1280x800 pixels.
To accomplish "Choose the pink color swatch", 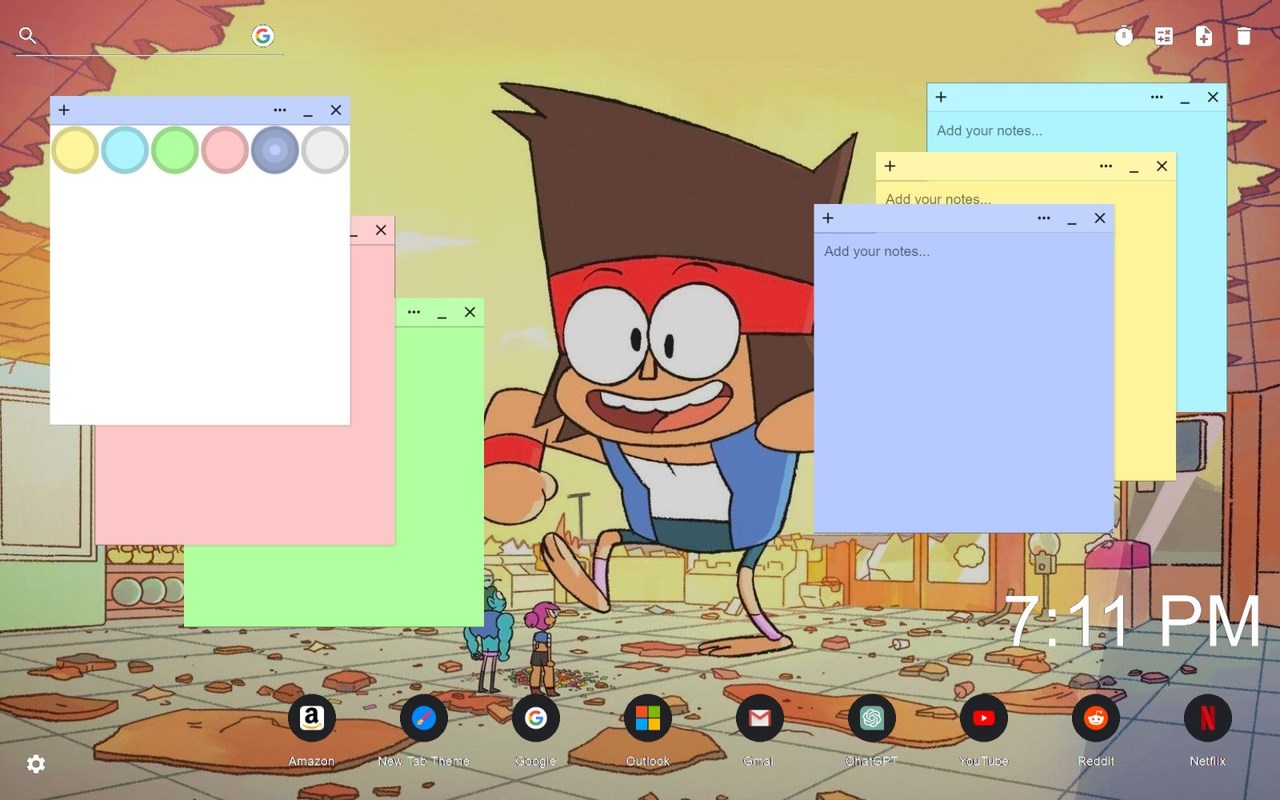I will [225, 150].
